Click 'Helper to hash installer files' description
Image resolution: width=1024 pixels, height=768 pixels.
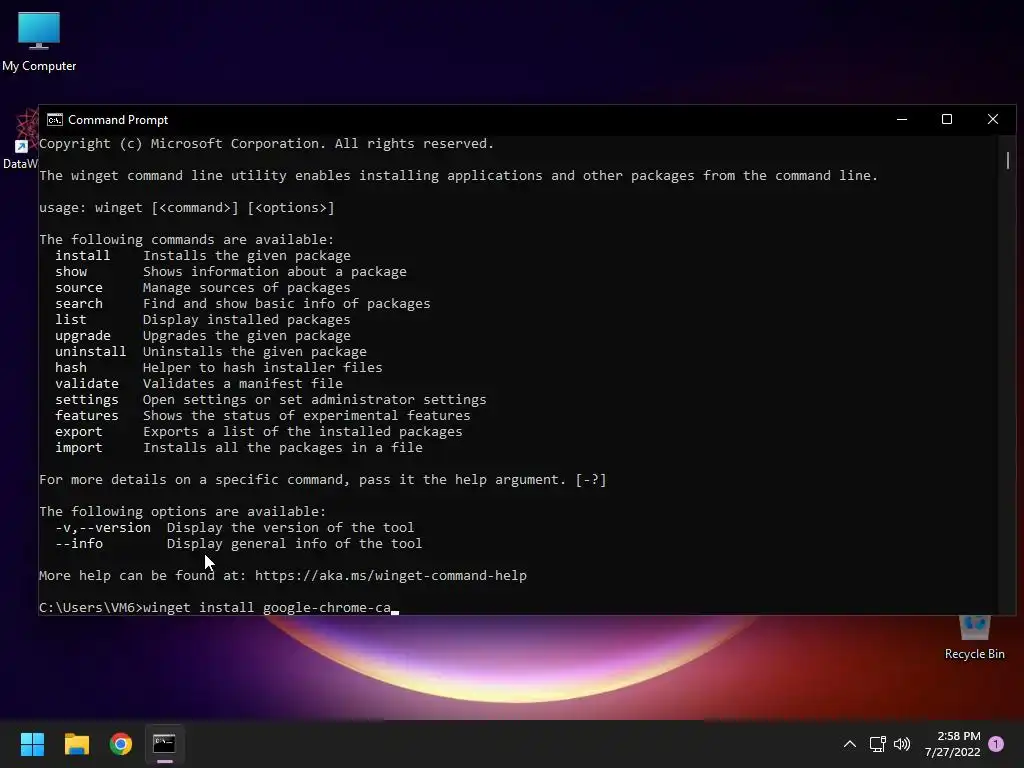coord(263,368)
